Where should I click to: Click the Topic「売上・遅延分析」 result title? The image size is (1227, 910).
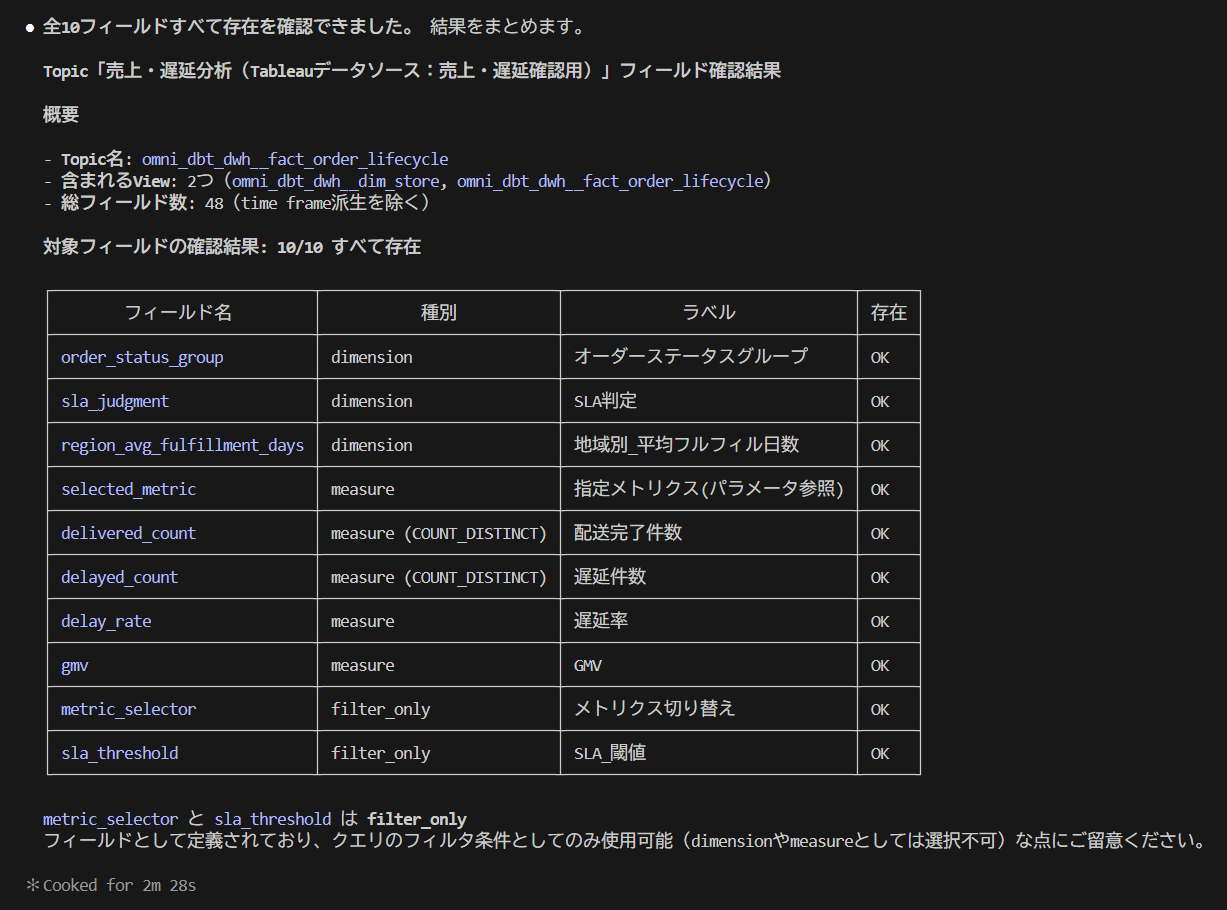(x=412, y=71)
